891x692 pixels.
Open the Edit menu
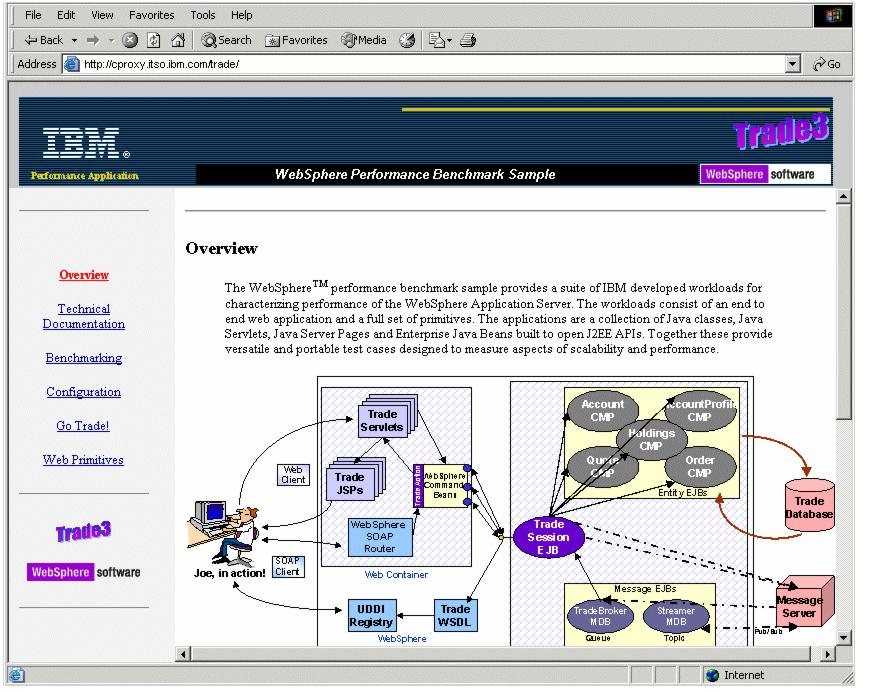point(66,15)
